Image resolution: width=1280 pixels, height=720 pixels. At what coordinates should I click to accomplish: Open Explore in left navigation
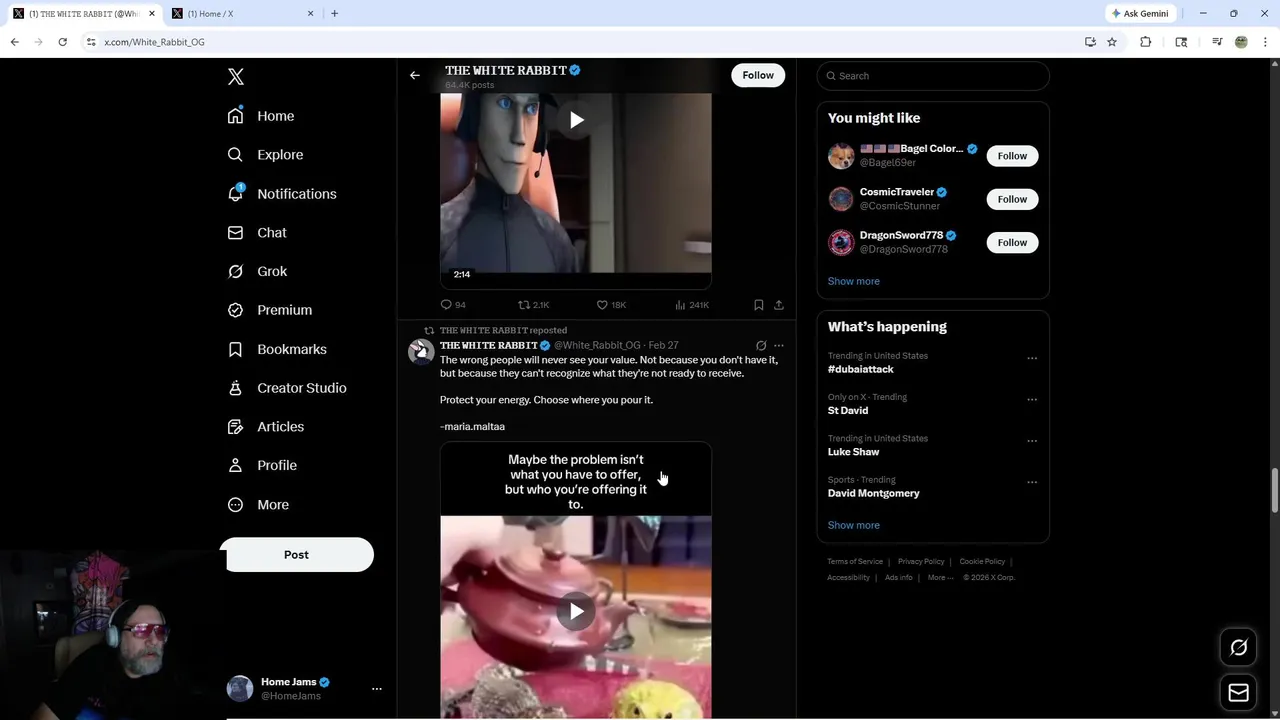(x=265, y=155)
